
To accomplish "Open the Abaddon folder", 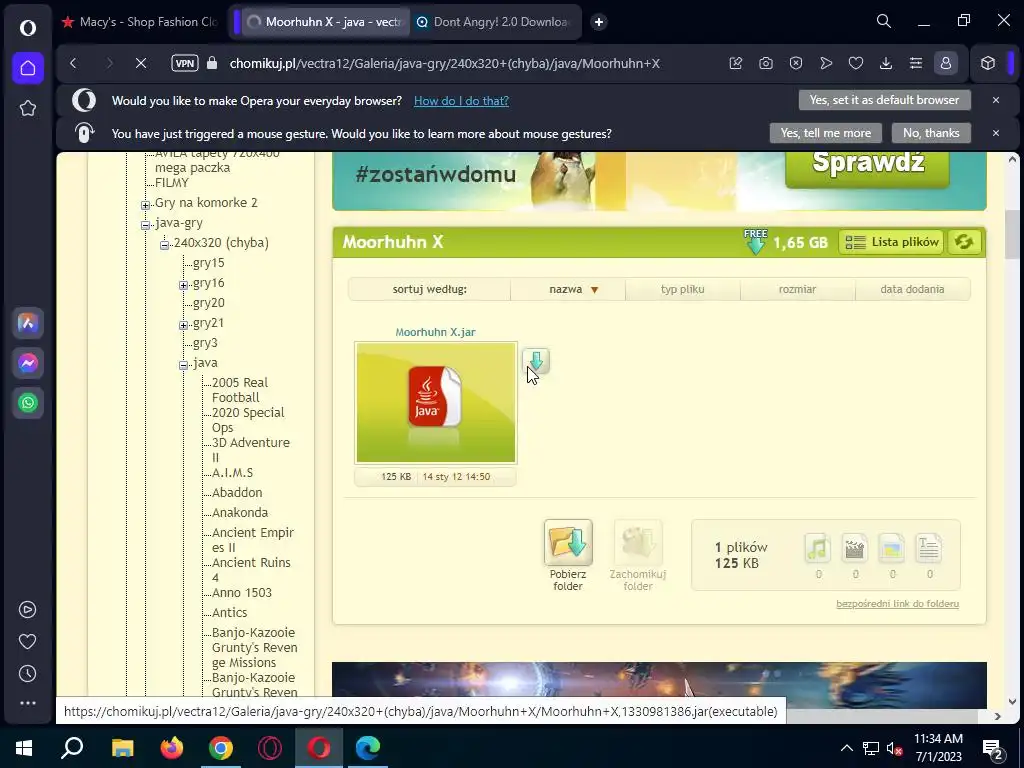I will tap(237, 493).
